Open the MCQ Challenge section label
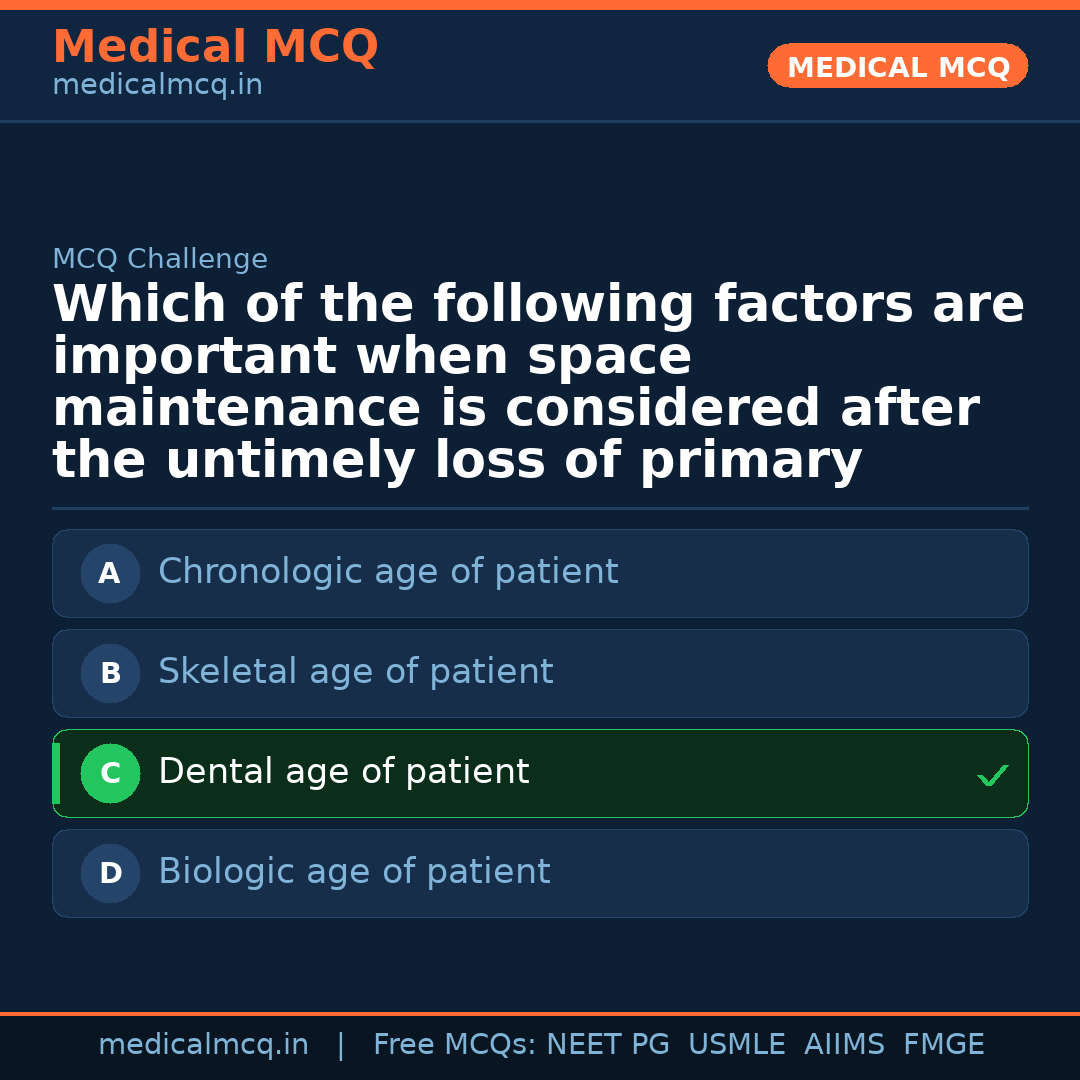This screenshot has height=1080, width=1080. tap(160, 258)
